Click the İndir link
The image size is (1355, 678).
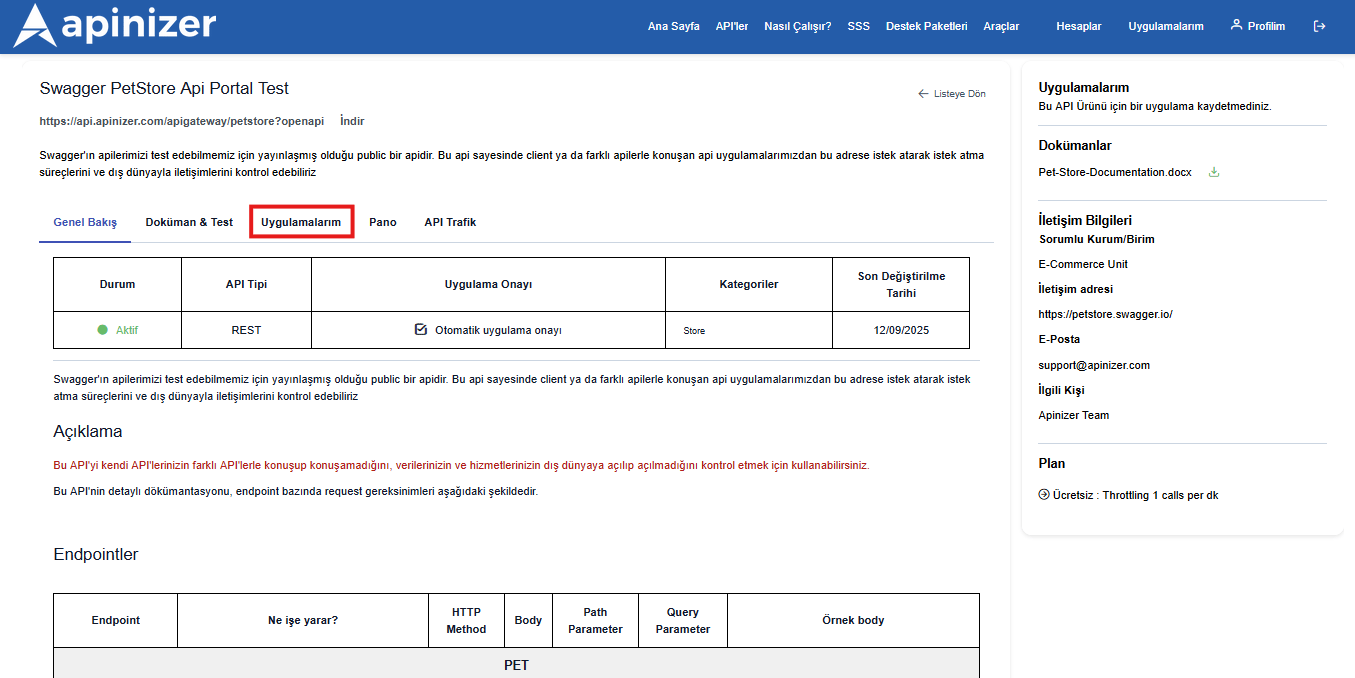pyautogui.click(x=352, y=121)
